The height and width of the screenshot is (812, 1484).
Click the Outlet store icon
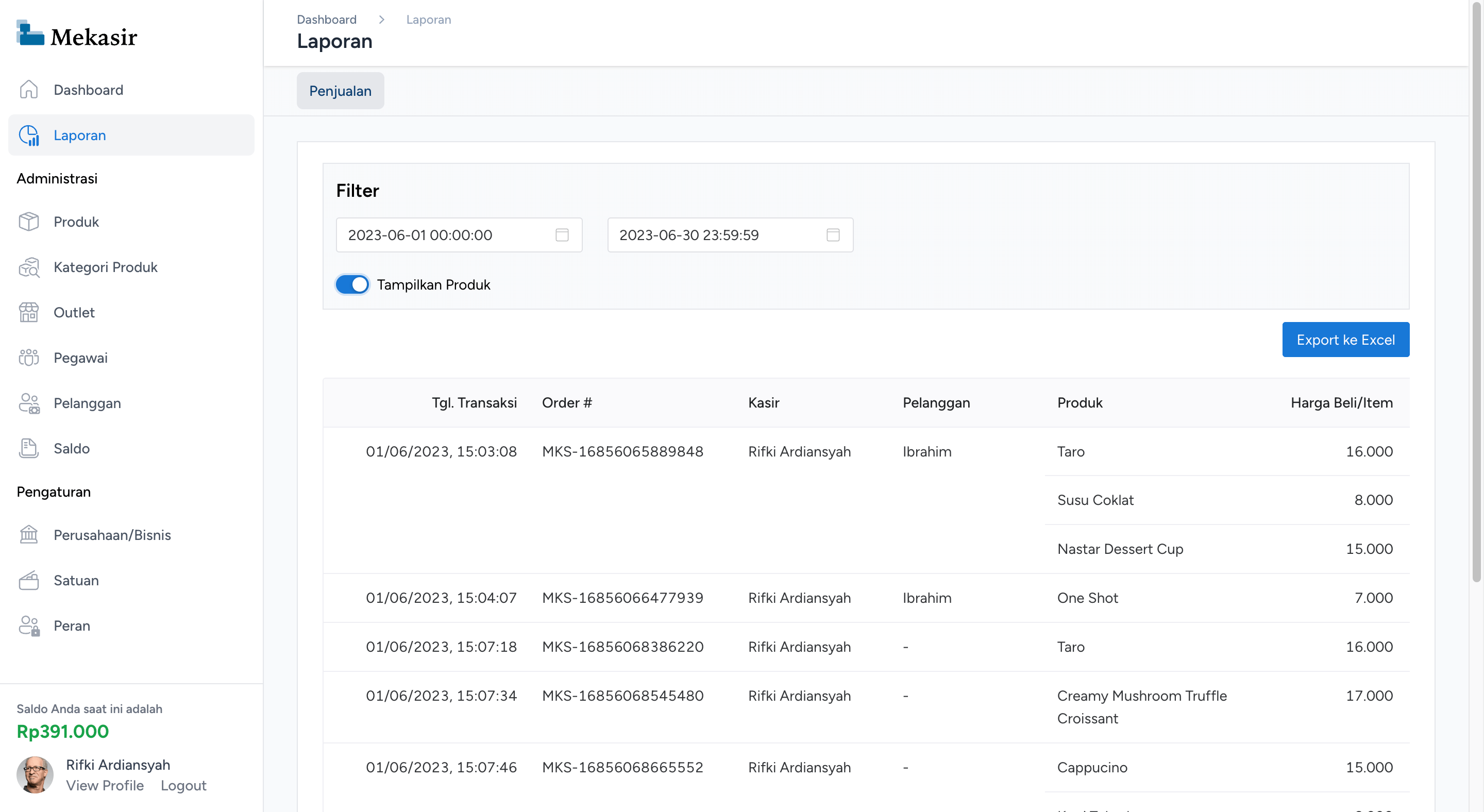point(28,312)
